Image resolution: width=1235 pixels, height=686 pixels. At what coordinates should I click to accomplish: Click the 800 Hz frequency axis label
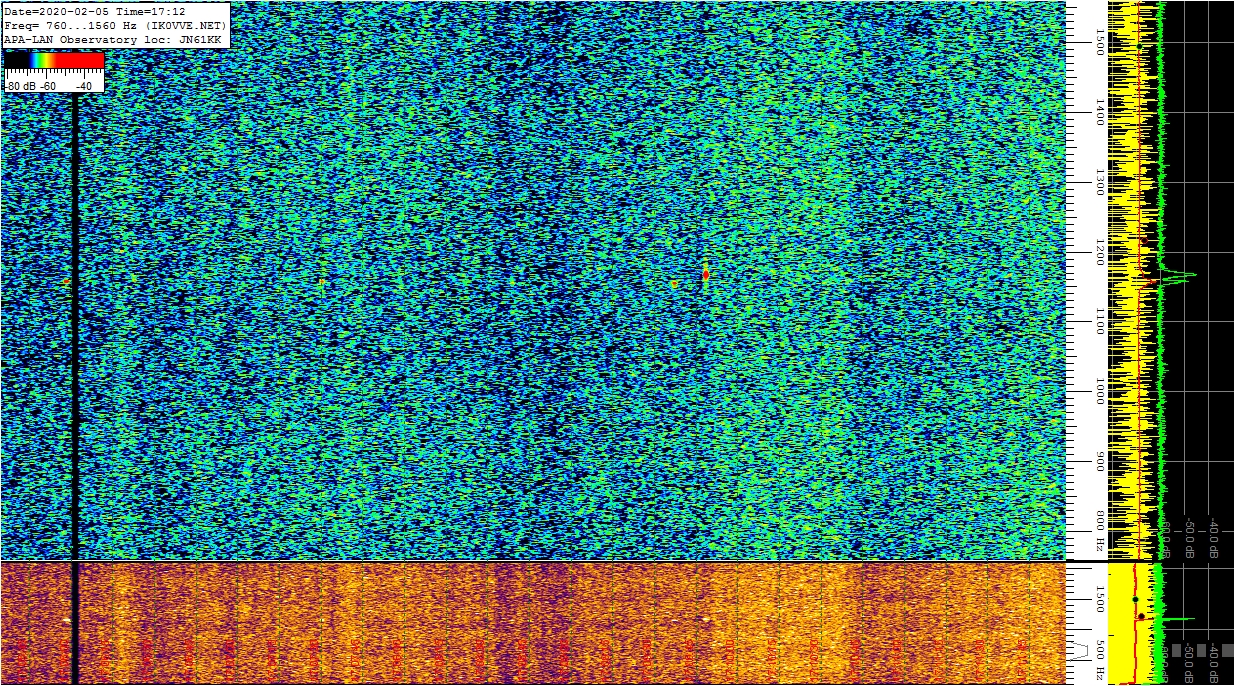click(x=1100, y=531)
